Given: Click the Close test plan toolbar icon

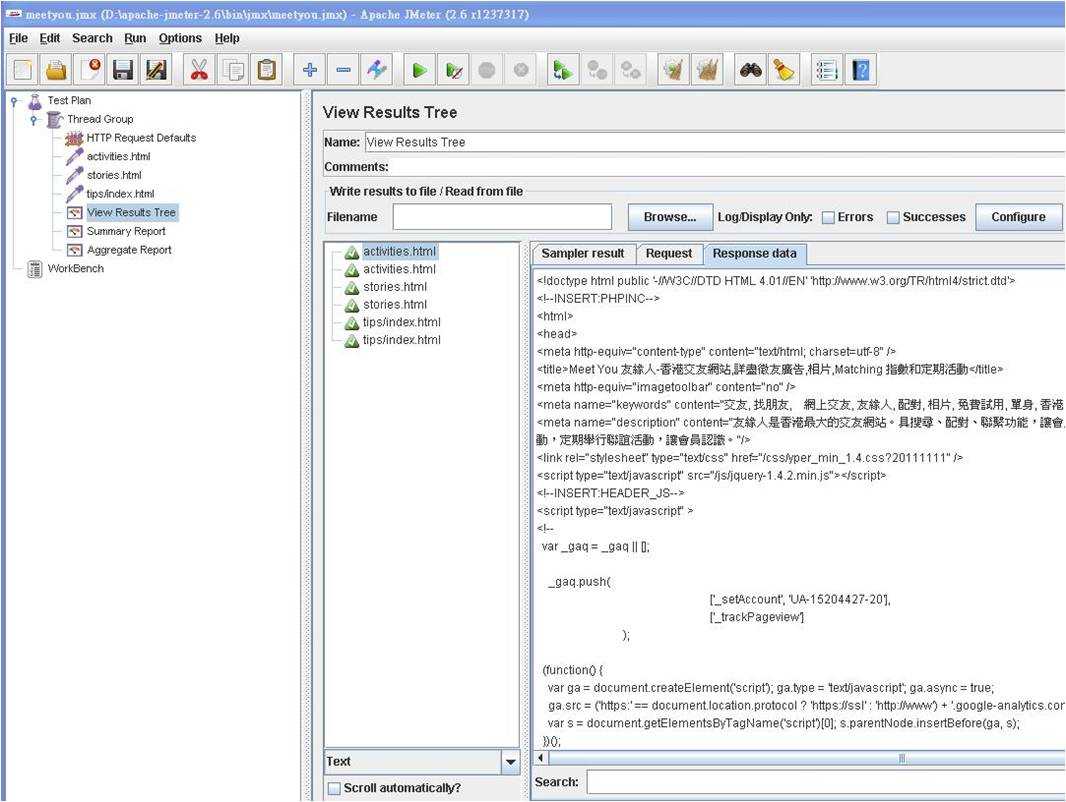Looking at the screenshot, I should click(90, 70).
